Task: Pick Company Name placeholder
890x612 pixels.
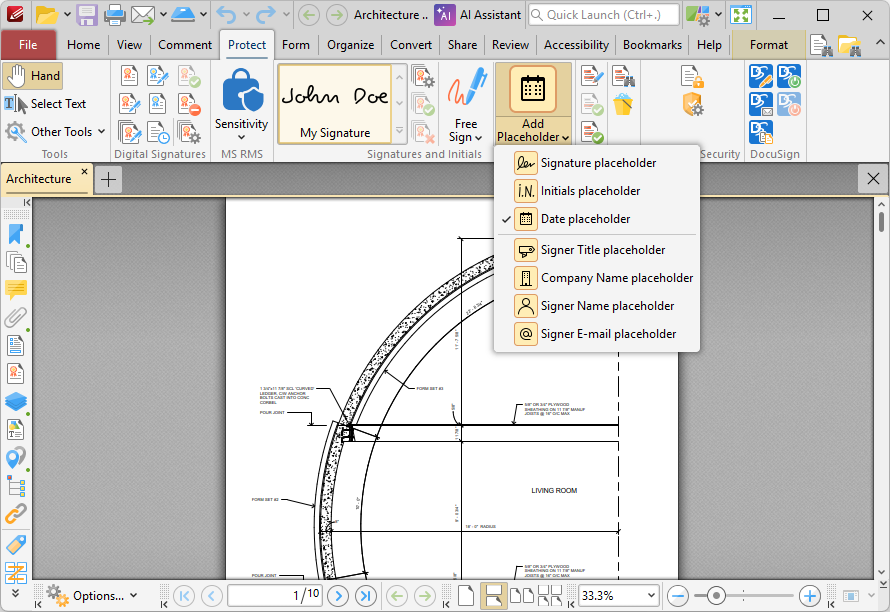Action: pyautogui.click(x=597, y=278)
